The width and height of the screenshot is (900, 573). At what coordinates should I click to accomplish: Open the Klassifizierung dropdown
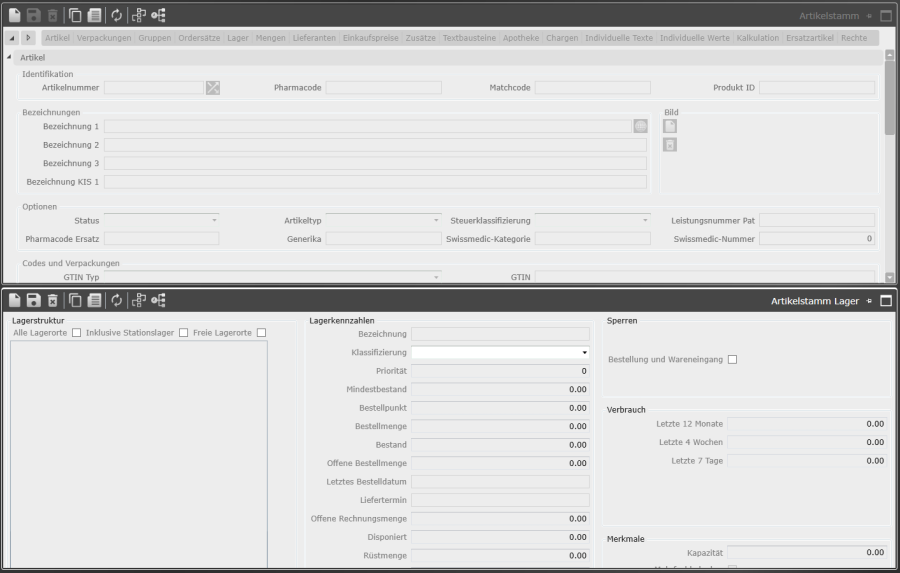(x=584, y=353)
